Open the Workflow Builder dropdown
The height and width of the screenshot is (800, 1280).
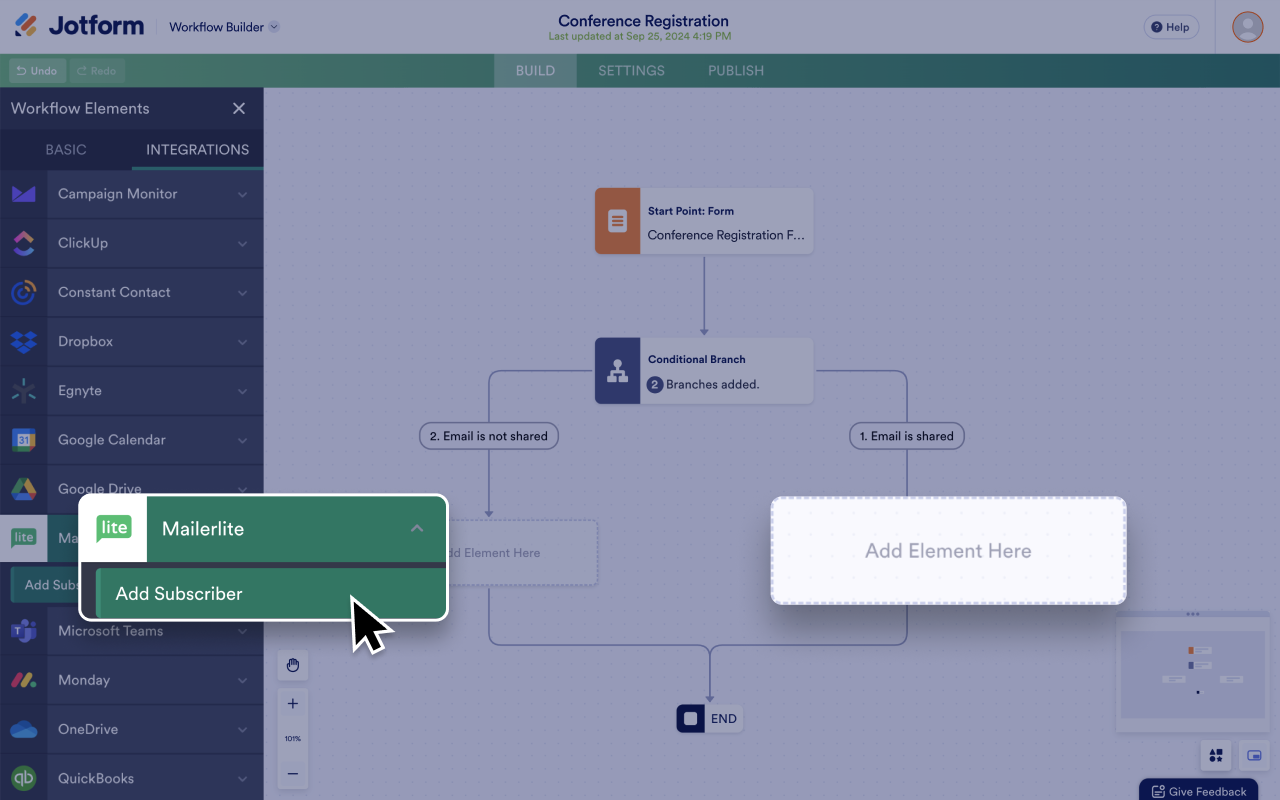tap(224, 27)
